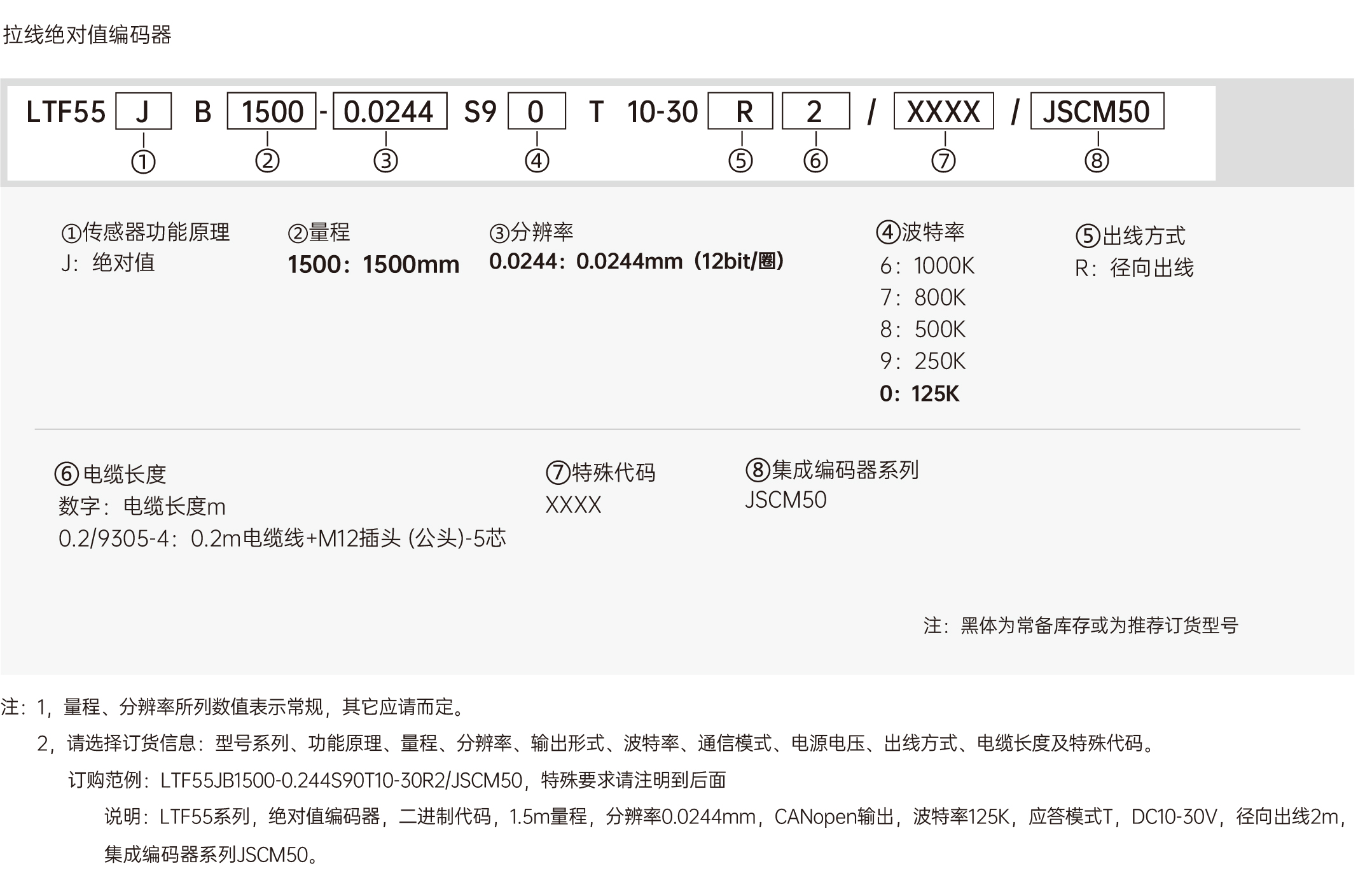Select the boxed XXXX special code field
Image resolution: width=1372 pixels, height=887 pixels.
943,111
